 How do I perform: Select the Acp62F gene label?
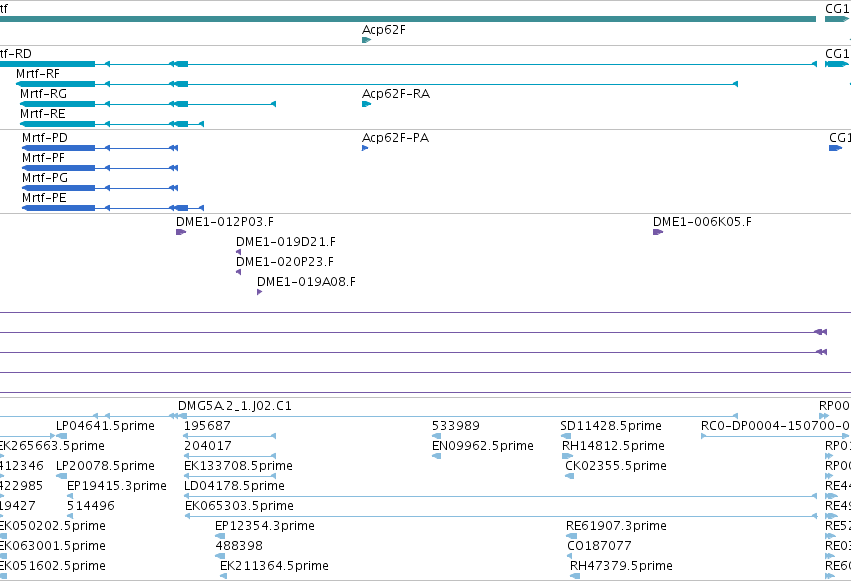[x=384, y=30]
